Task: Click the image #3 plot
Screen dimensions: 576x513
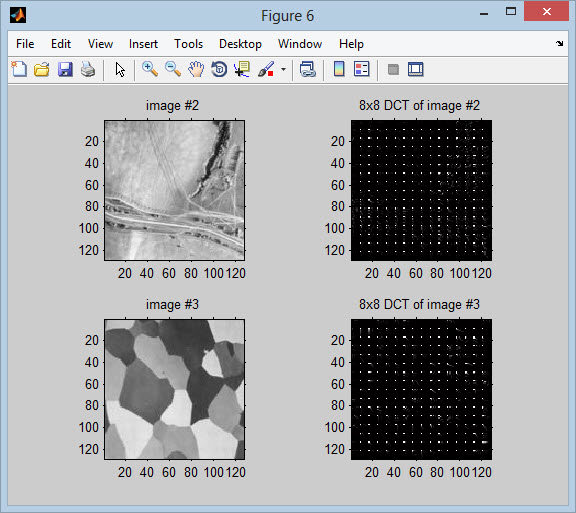Action: coord(174,389)
